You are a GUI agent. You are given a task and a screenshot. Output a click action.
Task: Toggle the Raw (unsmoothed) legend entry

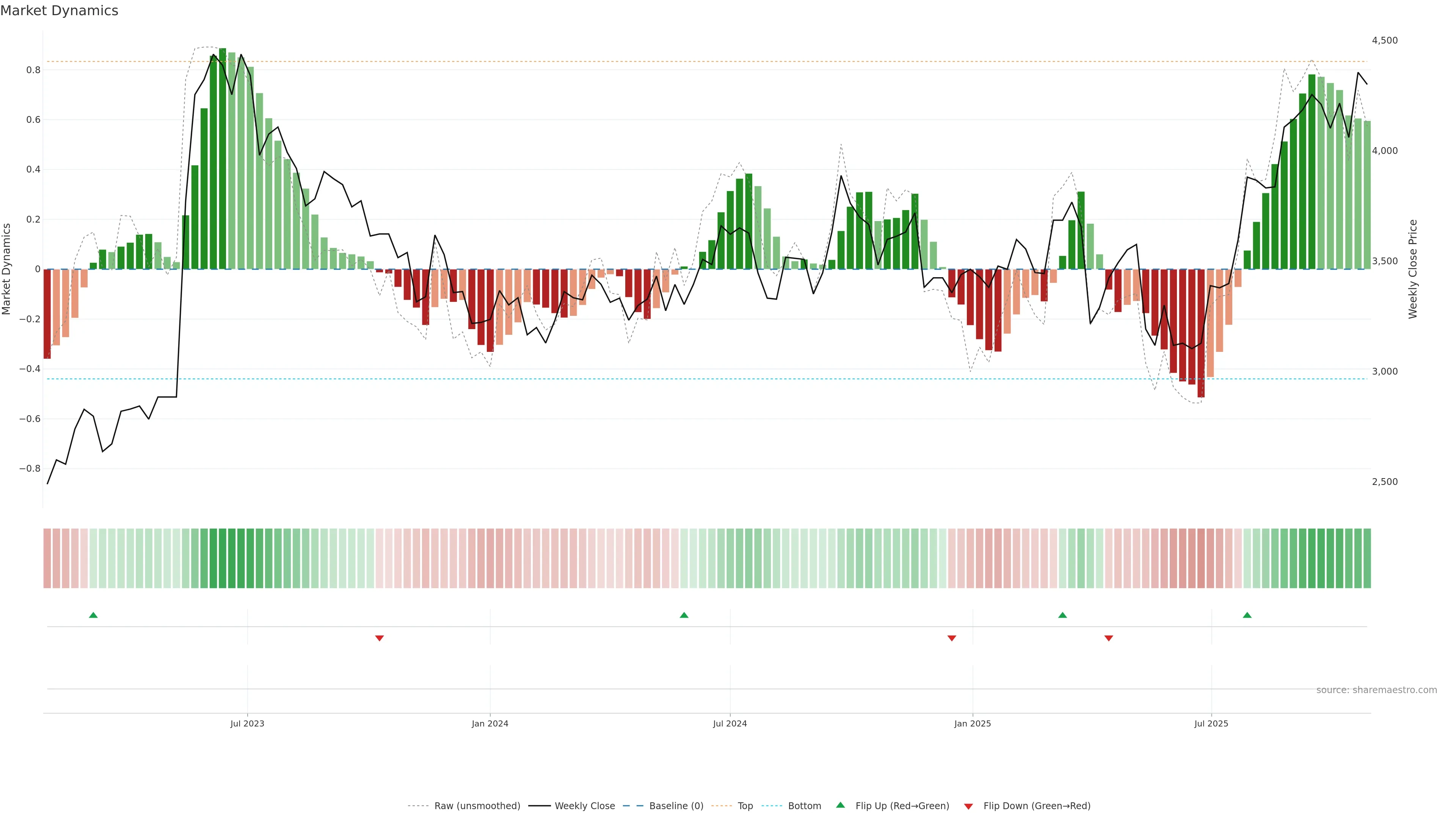(477, 806)
